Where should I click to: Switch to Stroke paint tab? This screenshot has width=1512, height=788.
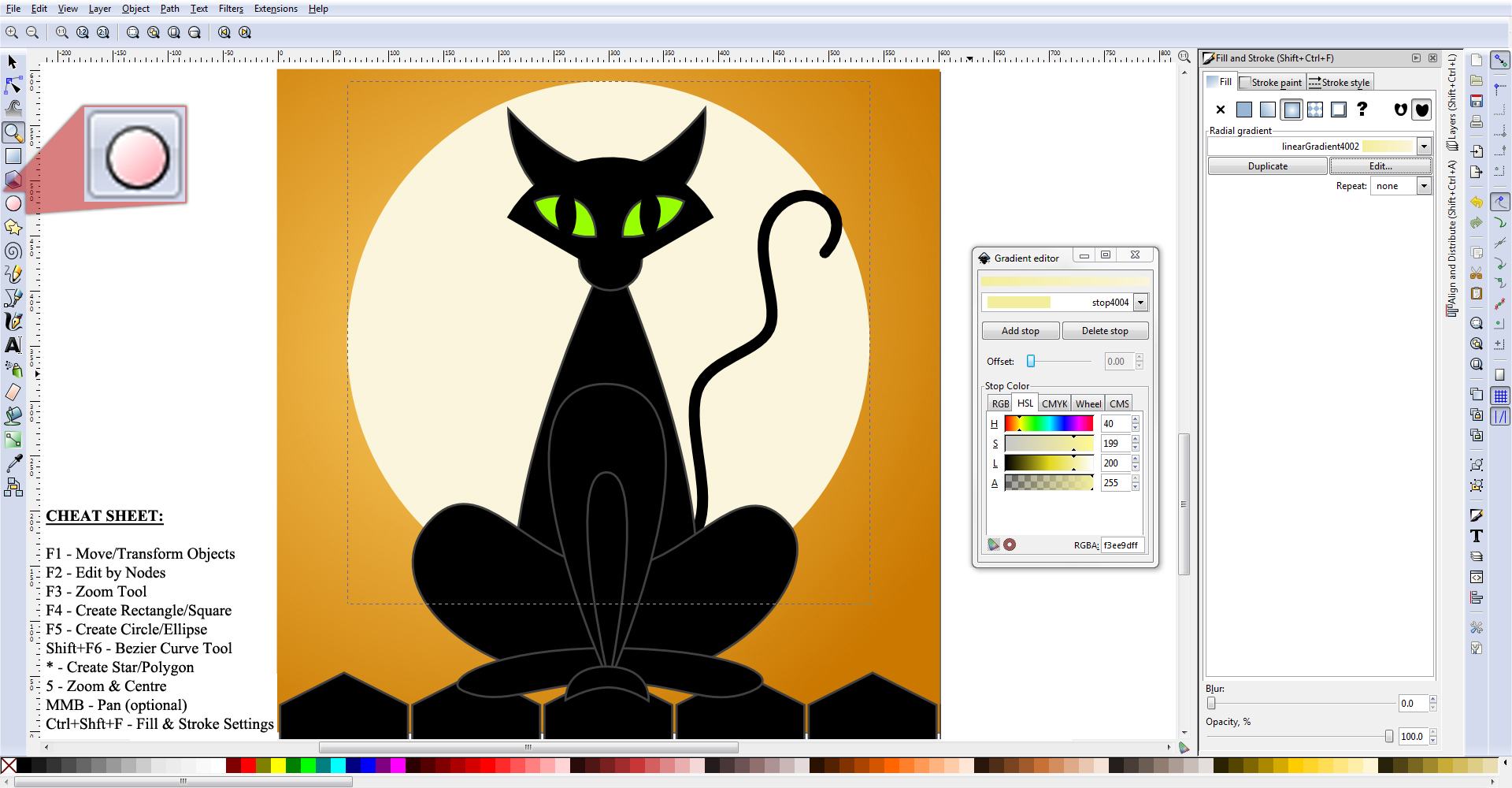pos(1270,82)
